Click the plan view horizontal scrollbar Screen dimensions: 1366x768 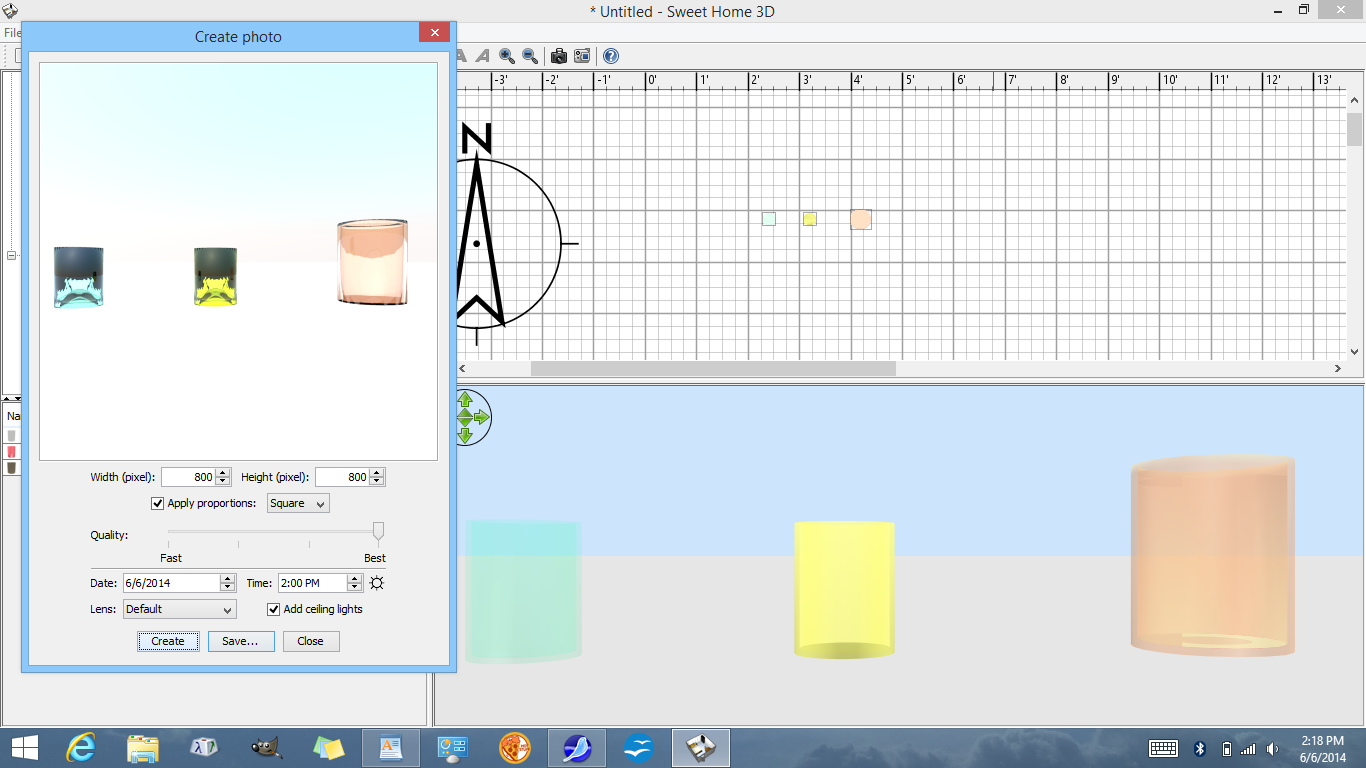click(x=713, y=368)
